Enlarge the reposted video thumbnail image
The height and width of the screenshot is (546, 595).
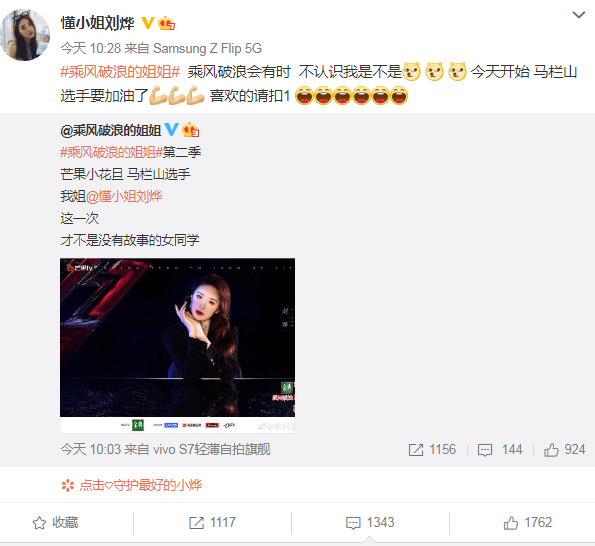click(177, 345)
